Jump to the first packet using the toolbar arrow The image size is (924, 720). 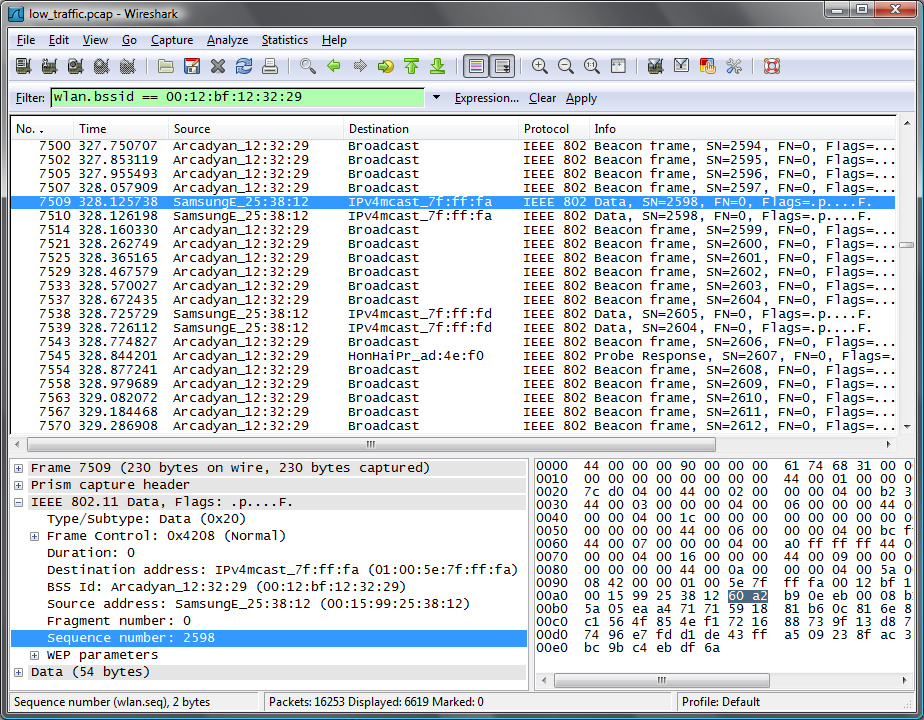tap(411, 67)
